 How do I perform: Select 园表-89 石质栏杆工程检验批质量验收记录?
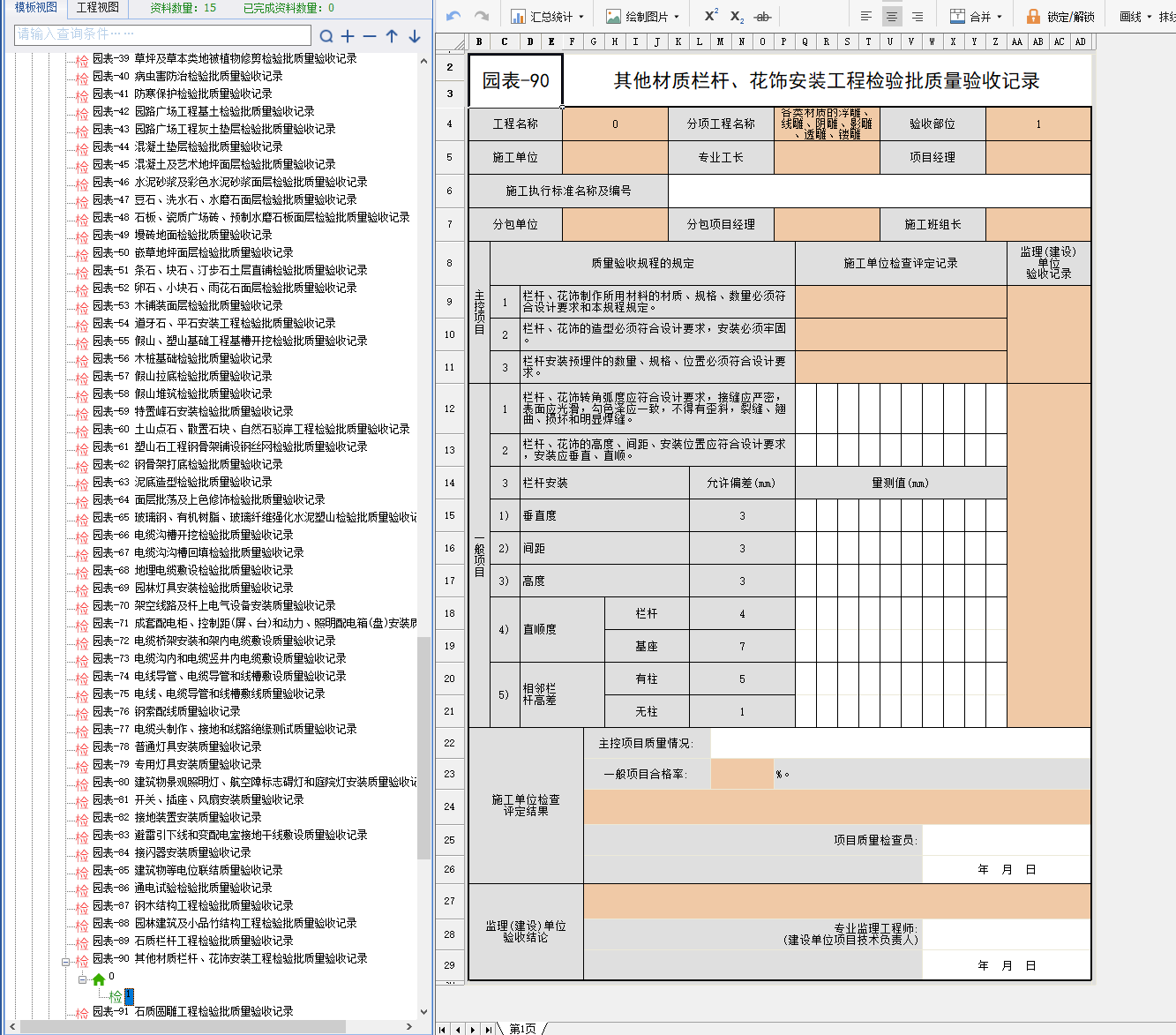tap(193, 941)
